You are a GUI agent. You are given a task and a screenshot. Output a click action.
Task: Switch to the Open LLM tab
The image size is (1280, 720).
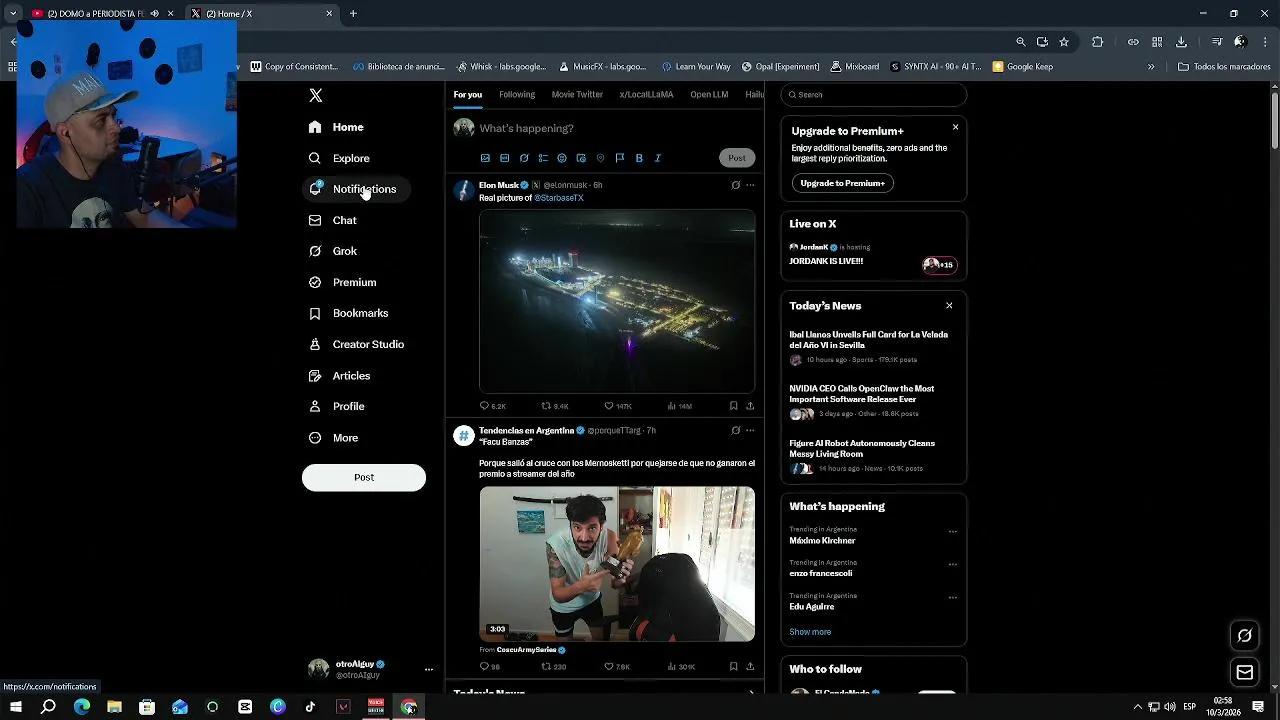coord(708,95)
